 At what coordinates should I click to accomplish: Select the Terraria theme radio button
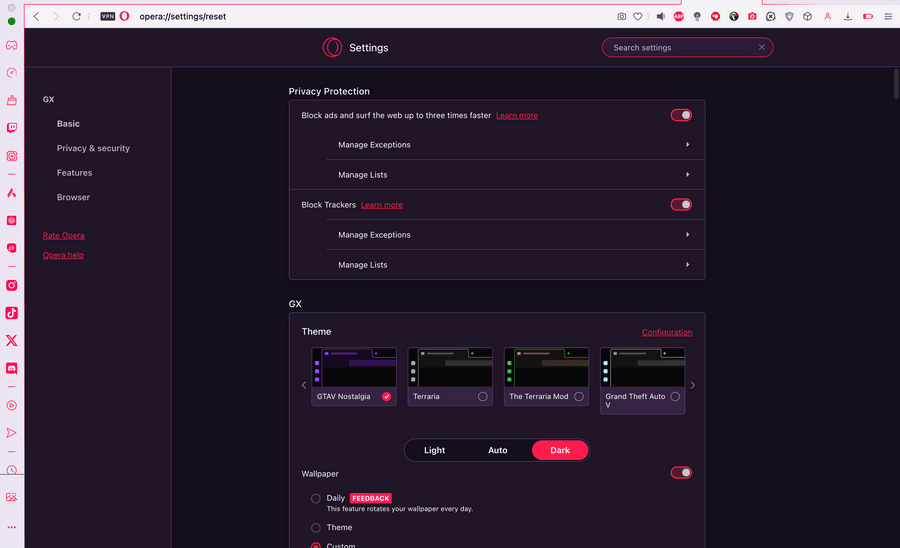[483, 397]
